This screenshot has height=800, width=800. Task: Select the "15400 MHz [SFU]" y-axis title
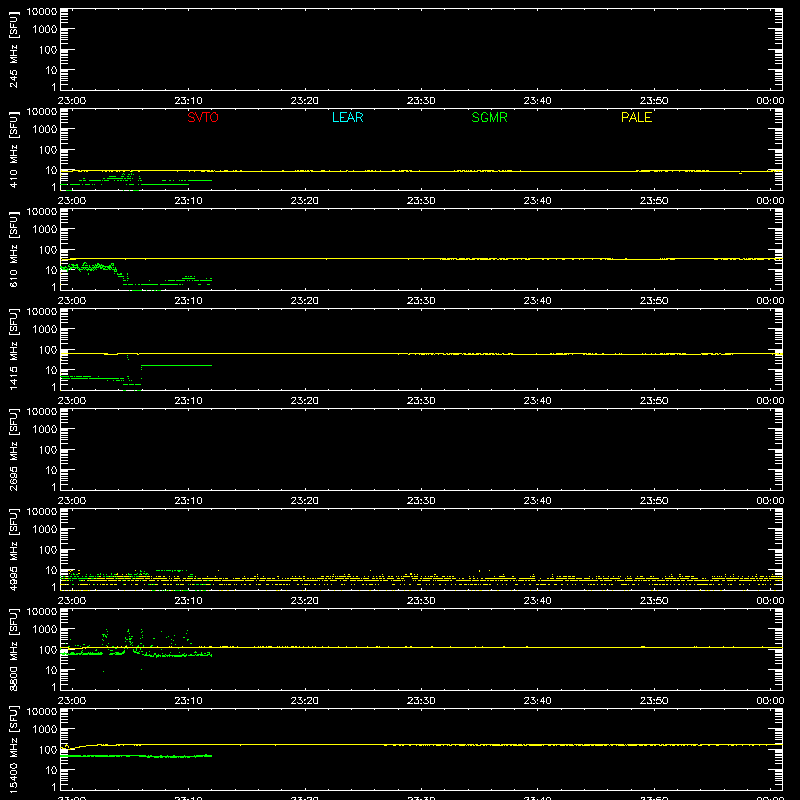click(13, 749)
